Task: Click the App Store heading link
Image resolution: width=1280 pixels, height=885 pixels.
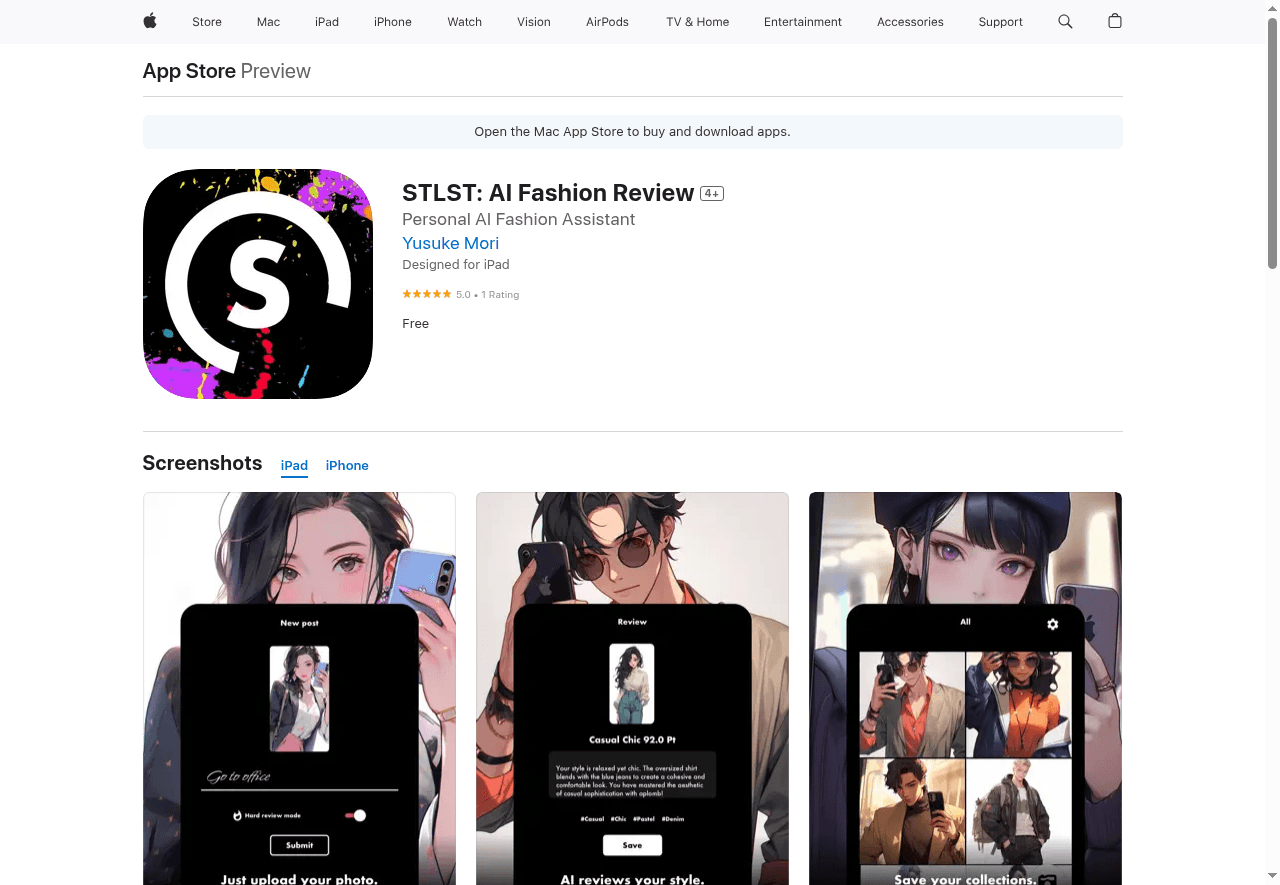Action: coord(189,71)
